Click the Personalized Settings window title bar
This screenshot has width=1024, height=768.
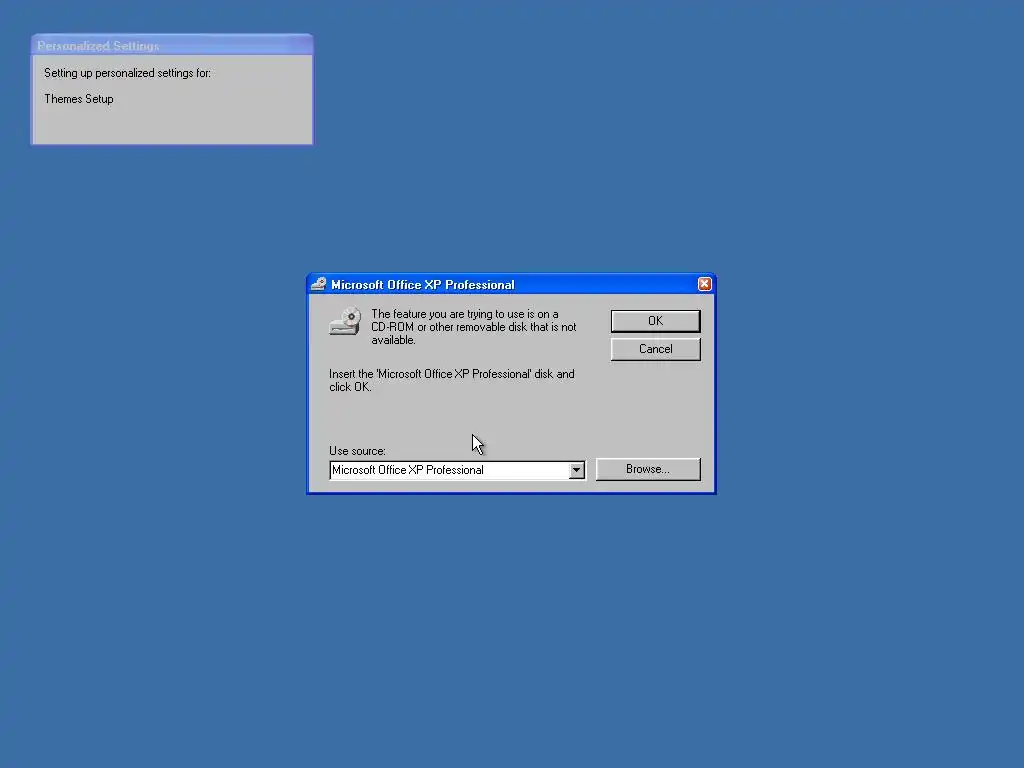172,46
